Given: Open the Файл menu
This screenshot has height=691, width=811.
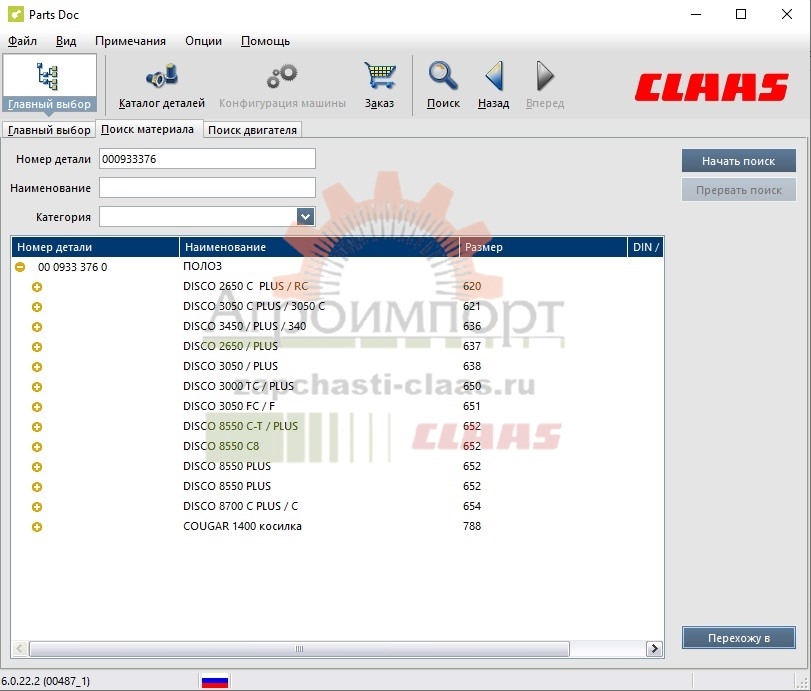Looking at the screenshot, I should [x=22, y=41].
